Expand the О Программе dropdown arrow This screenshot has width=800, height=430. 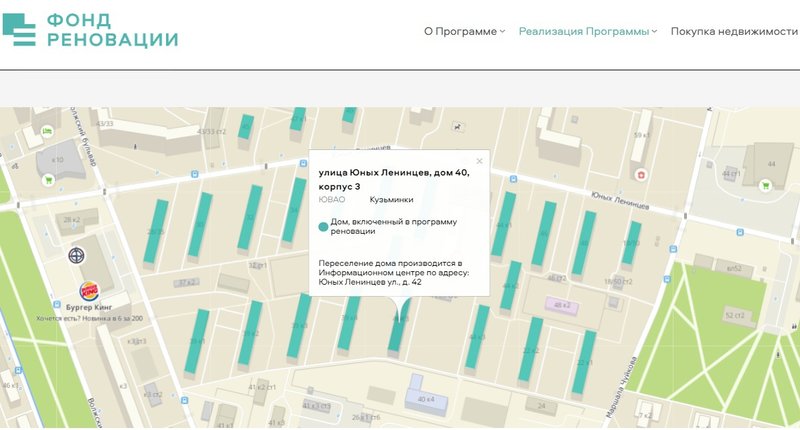tap(502, 32)
